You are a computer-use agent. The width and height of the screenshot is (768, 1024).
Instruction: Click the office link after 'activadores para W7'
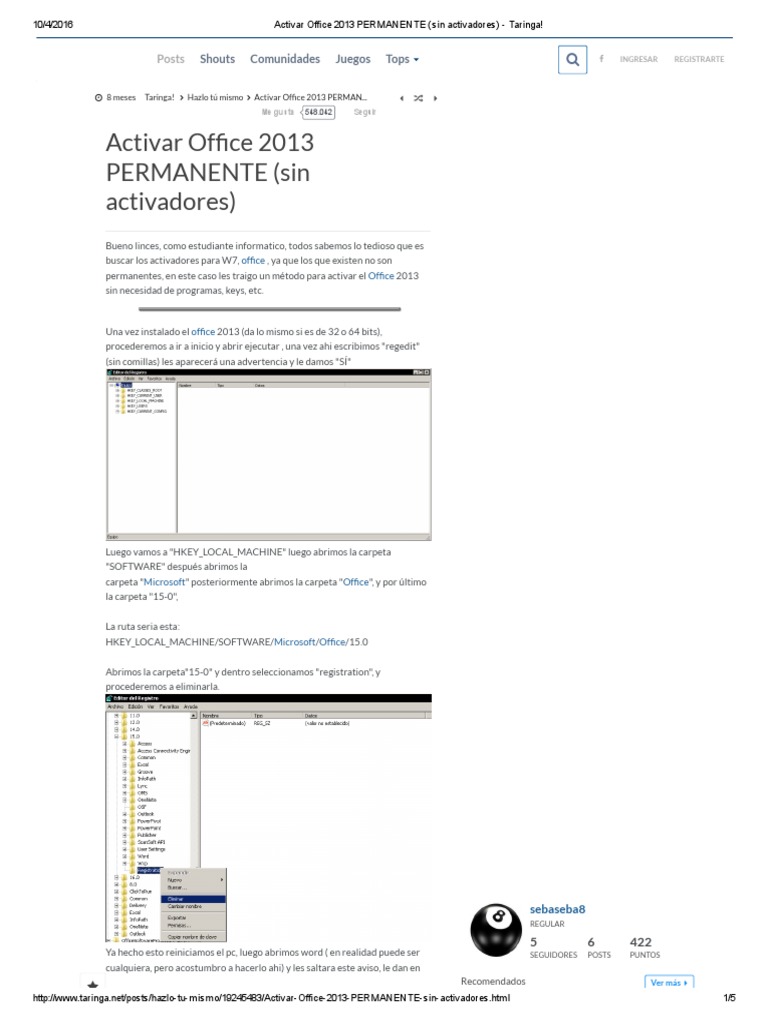[253, 261]
